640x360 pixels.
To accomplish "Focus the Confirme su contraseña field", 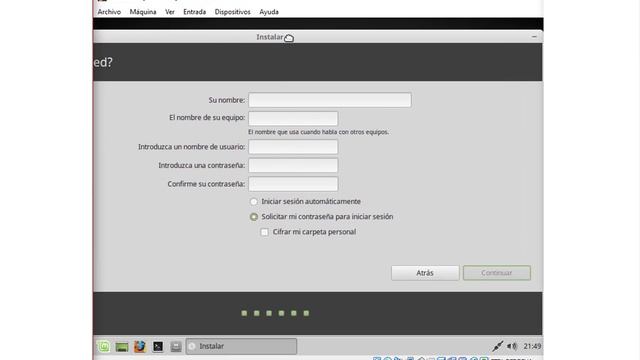I will coord(293,184).
